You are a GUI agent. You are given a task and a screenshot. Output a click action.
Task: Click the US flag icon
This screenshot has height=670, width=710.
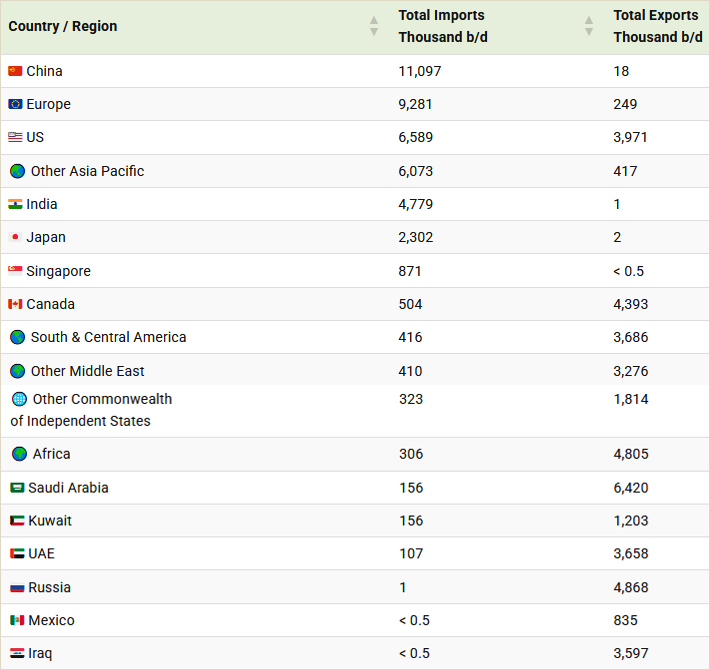point(15,138)
